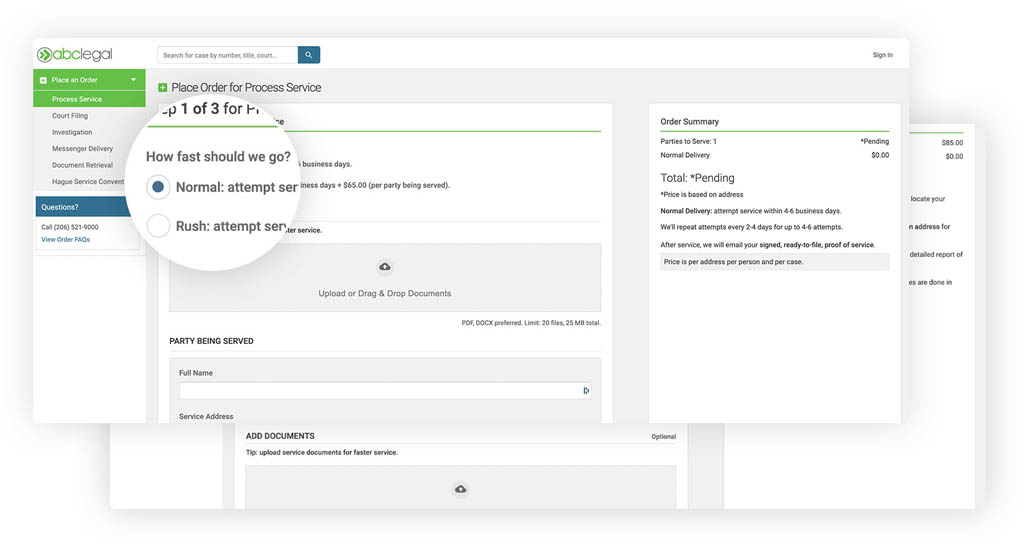Open Process Service in sidebar
The height and width of the screenshot is (544, 1024).
[x=77, y=99]
